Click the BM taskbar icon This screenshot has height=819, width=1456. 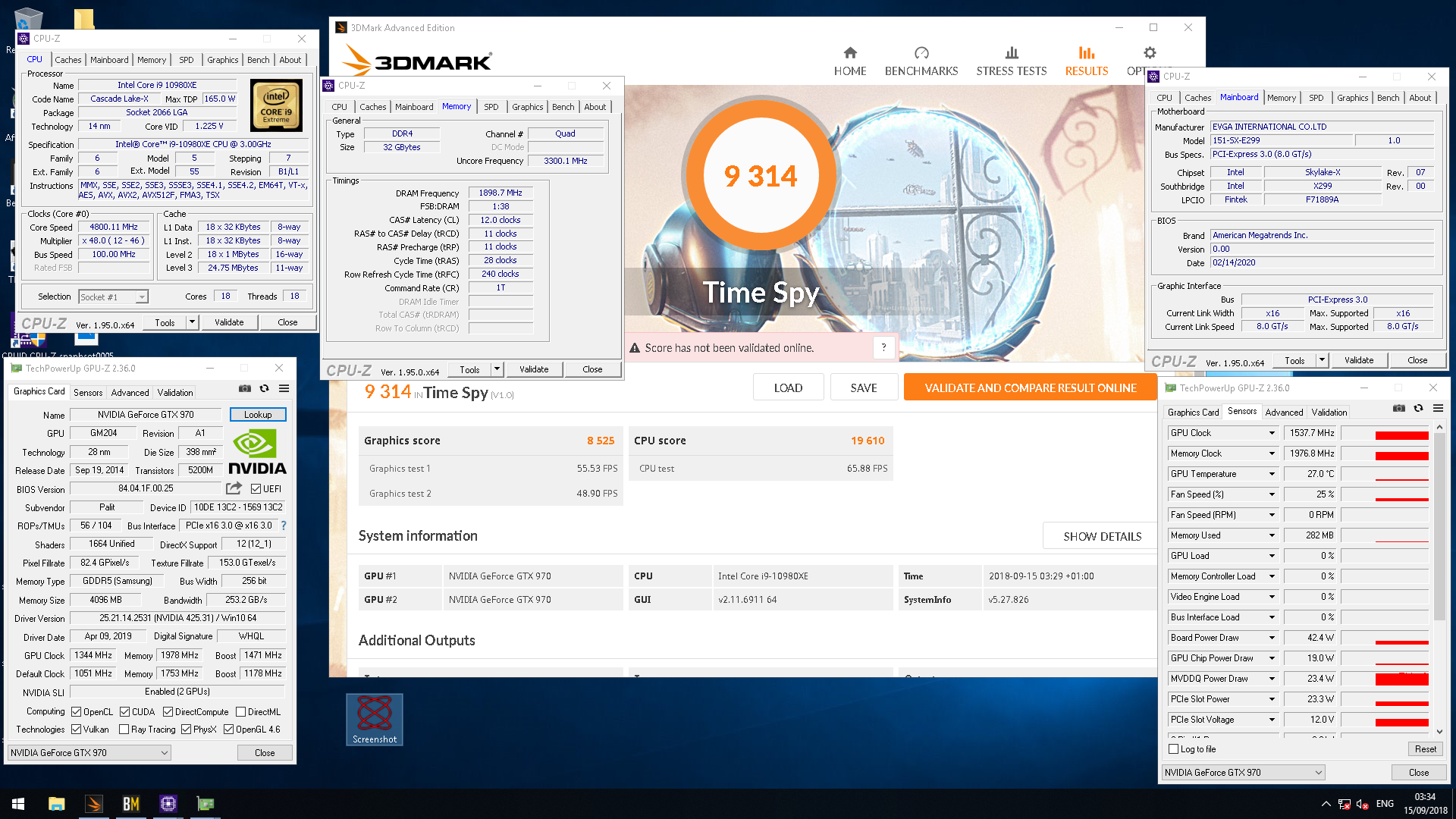click(130, 804)
